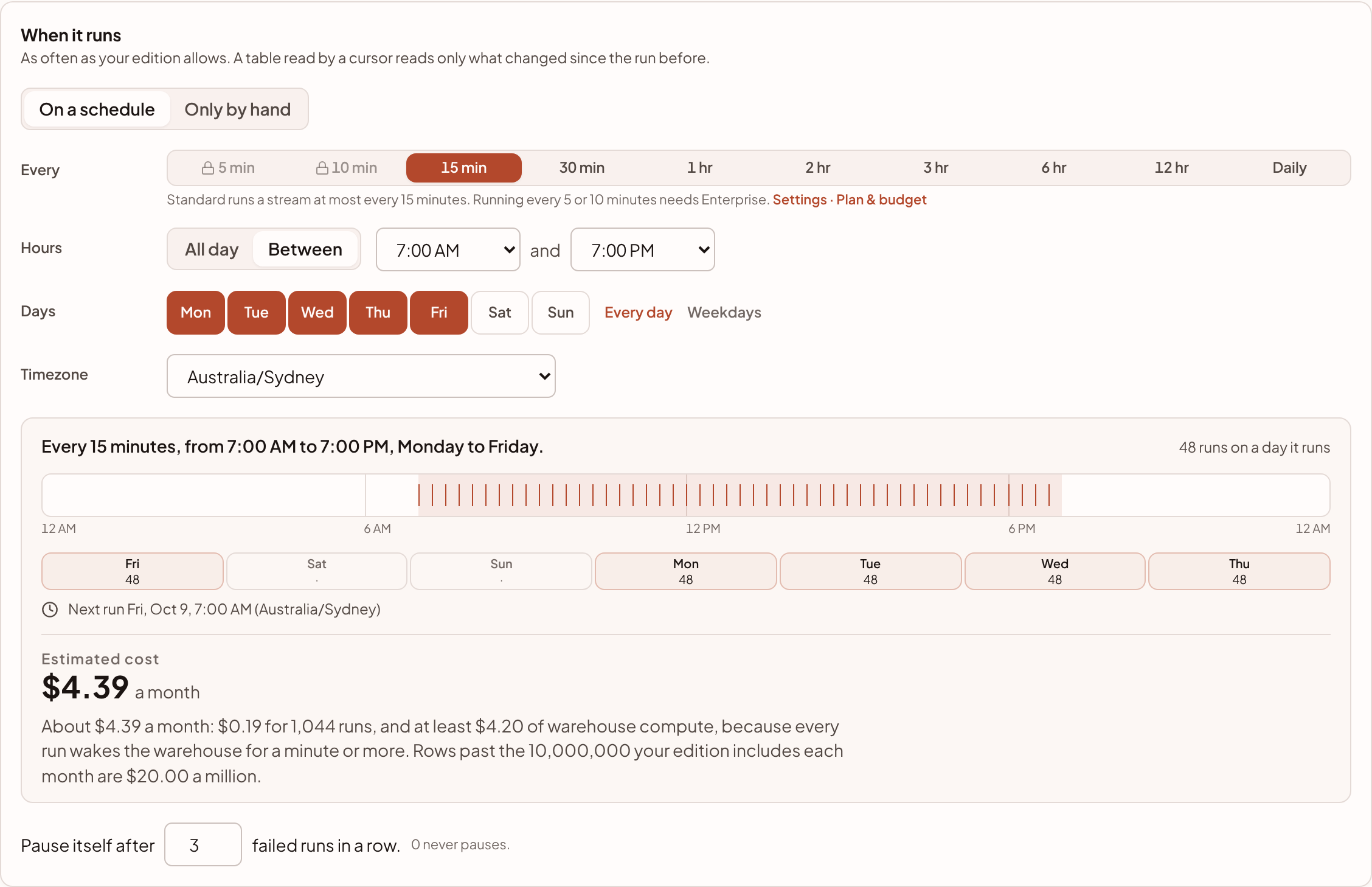Click the lock icon on 5 min
Image resolution: width=1372 pixels, height=887 pixels.
click(x=208, y=168)
